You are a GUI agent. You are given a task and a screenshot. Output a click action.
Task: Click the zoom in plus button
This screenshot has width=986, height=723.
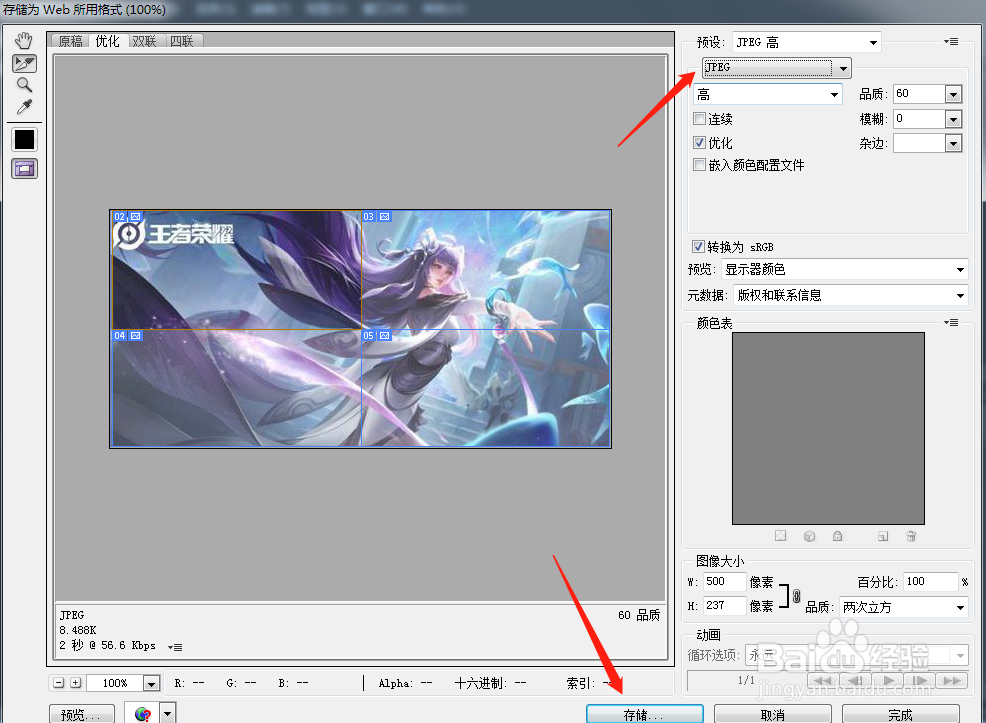click(75, 682)
